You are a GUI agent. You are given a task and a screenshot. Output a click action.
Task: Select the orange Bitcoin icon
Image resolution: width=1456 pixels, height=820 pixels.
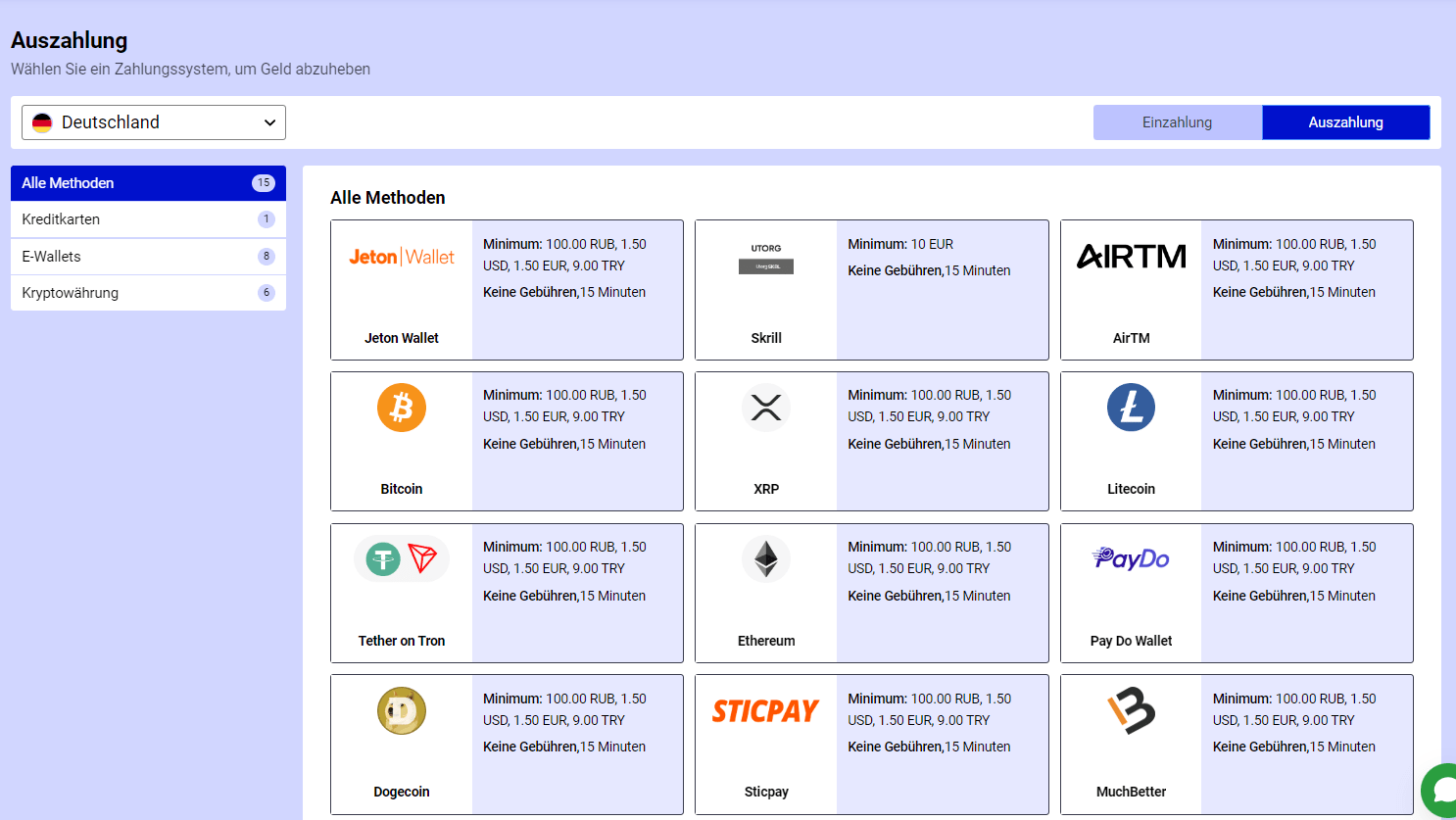402,408
